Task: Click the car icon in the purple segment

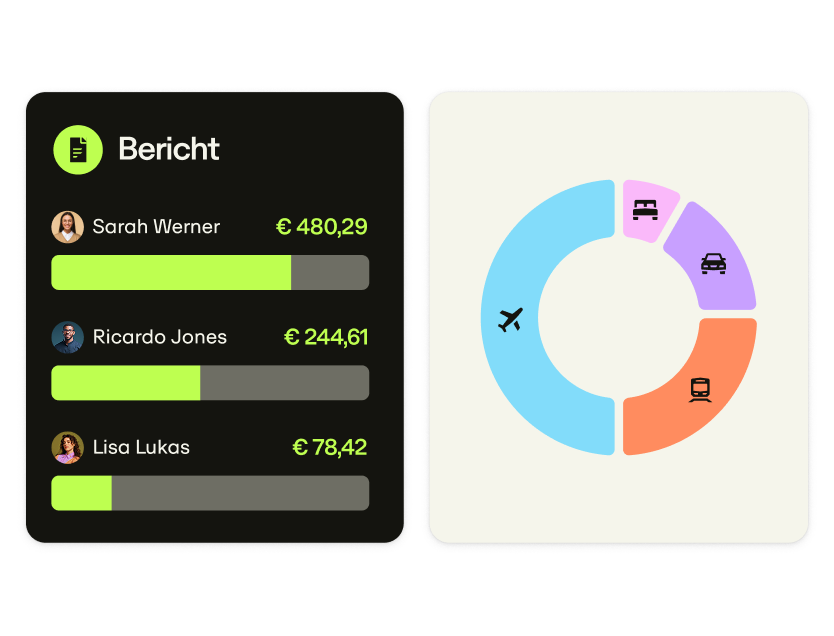Action: pyautogui.click(x=713, y=263)
